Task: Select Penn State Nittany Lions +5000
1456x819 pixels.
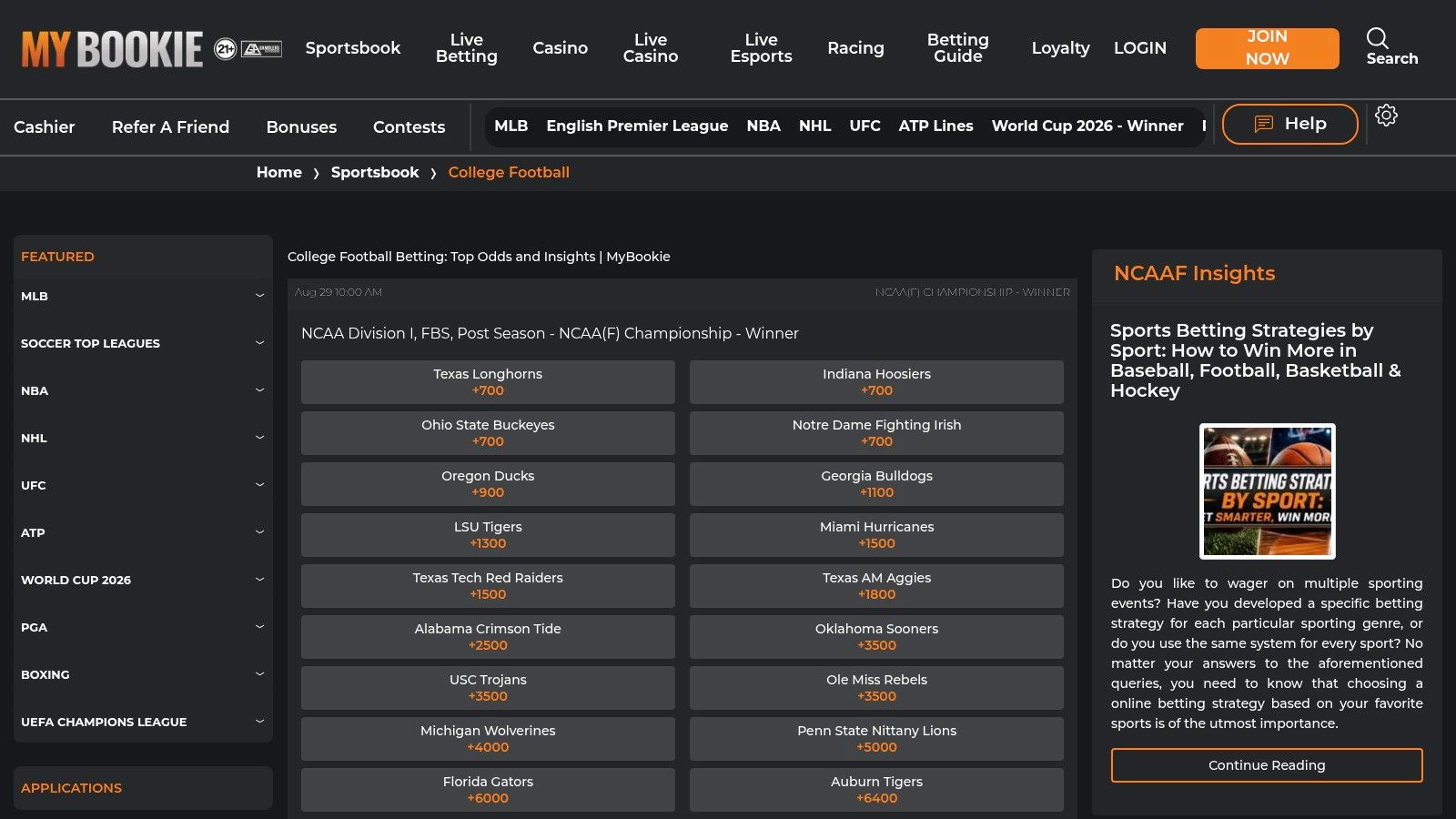Action: 876,739
